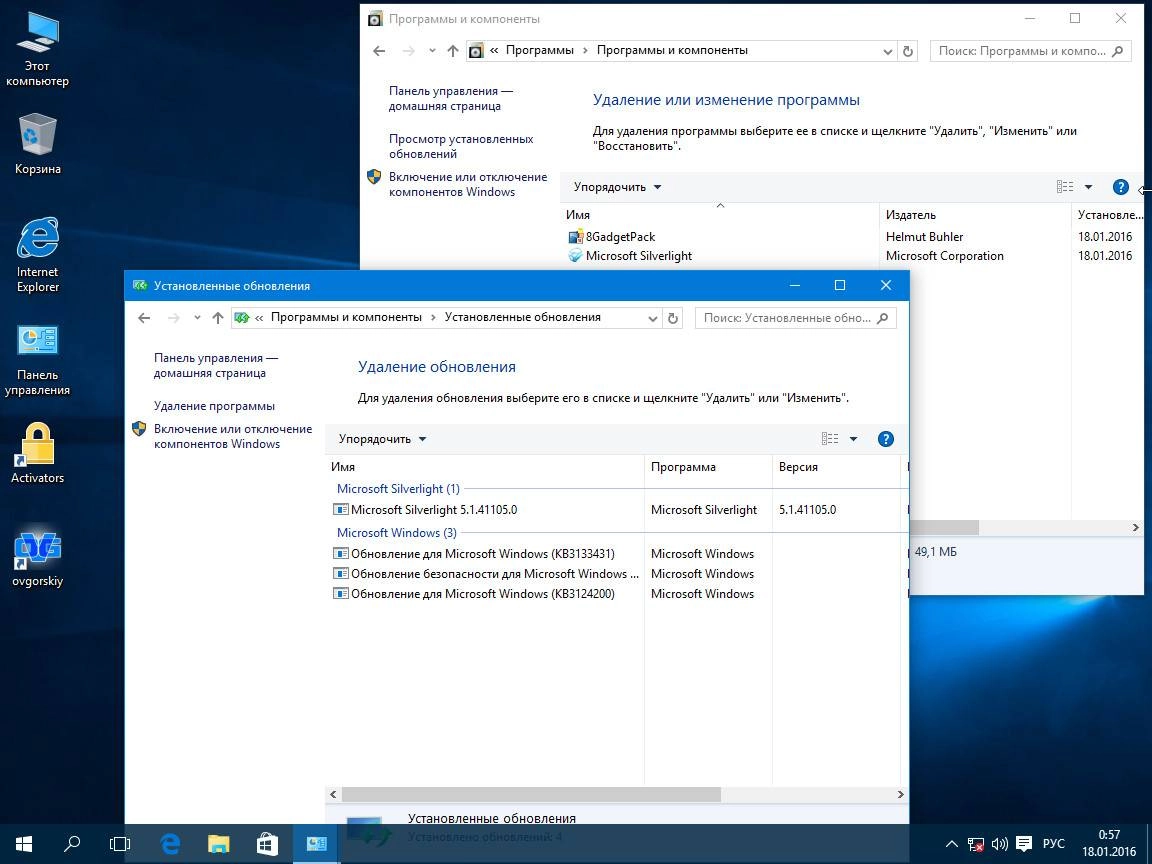The width and height of the screenshot is (1152, 864).
Task: Click Программы и компоненты breadcrumb in updates window
Action: (x=346, y=317)
